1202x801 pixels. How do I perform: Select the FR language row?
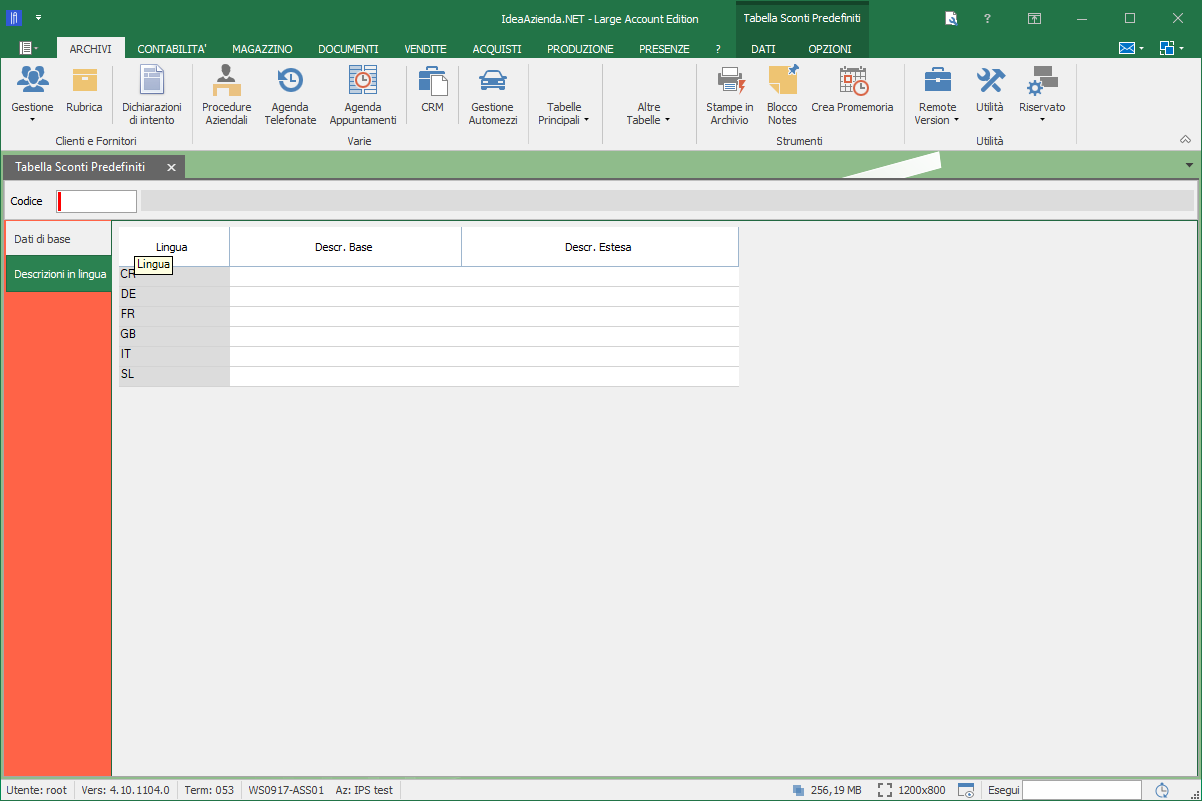pos(429,316)
